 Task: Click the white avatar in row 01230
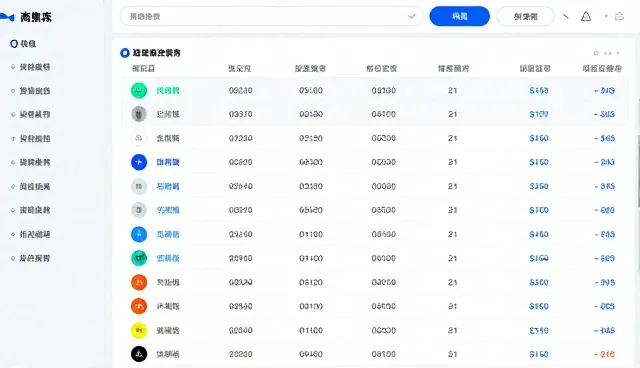coord(139,138)
